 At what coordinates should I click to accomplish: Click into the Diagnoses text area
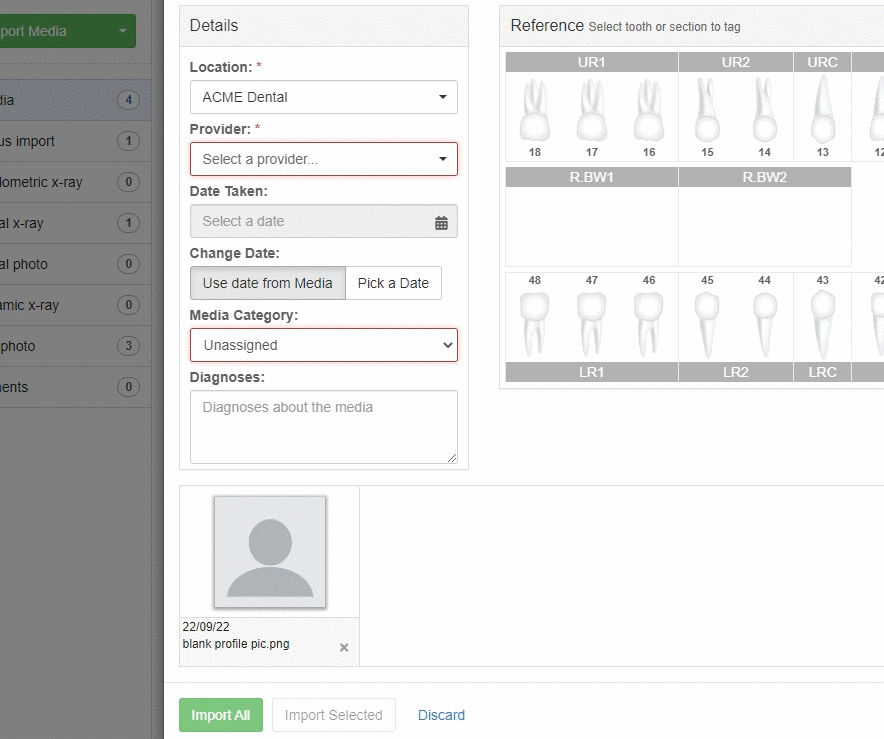point(324,427)
